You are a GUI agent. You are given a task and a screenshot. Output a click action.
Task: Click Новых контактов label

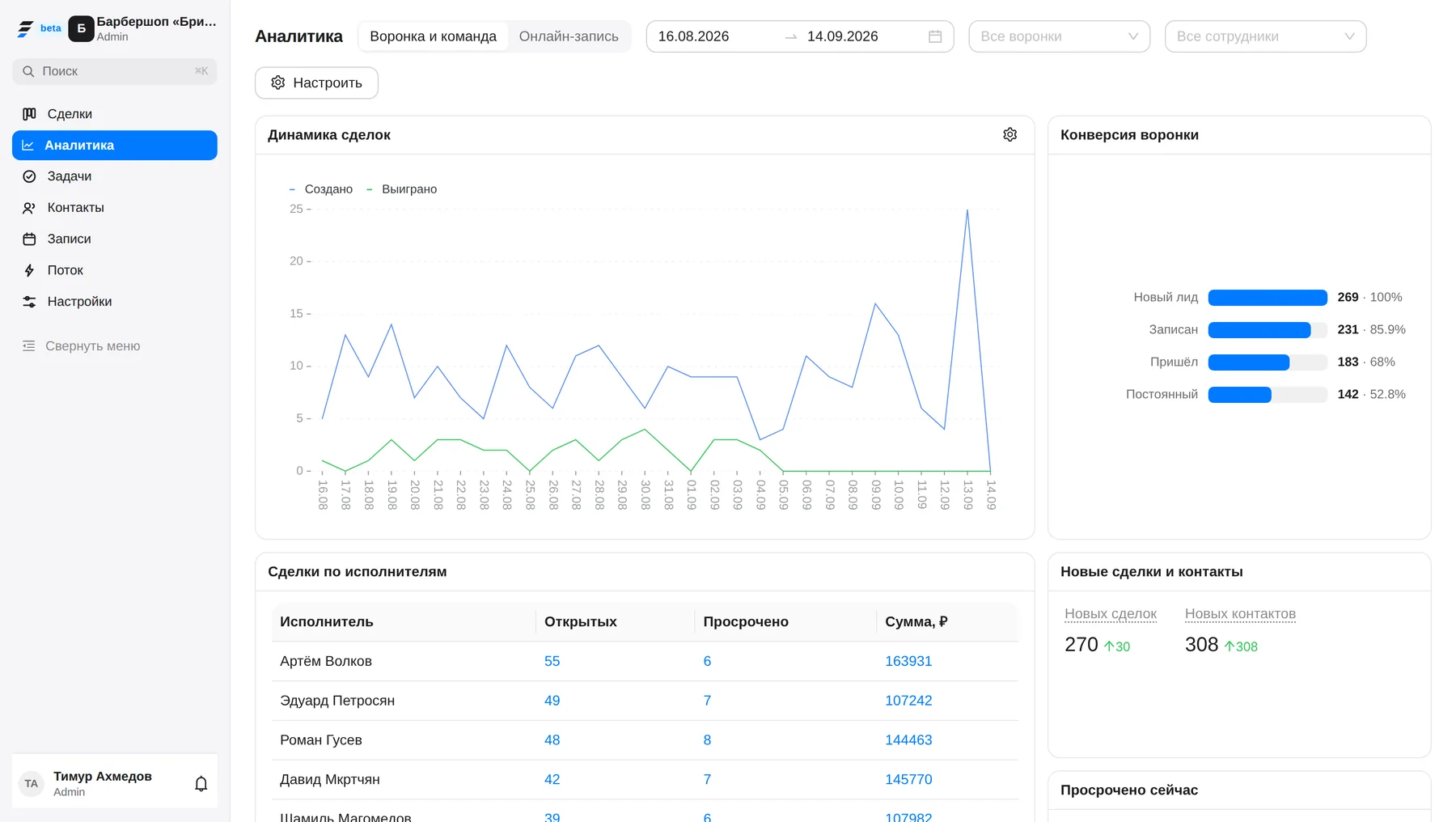1240,614
